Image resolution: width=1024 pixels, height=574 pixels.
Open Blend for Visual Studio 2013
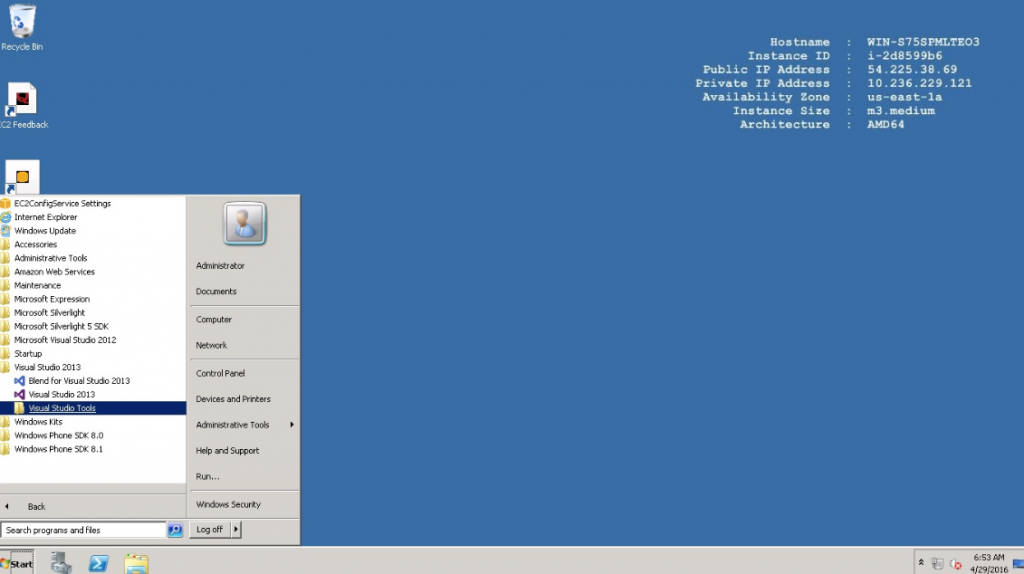pyautogui.click(x=78, y=381)
